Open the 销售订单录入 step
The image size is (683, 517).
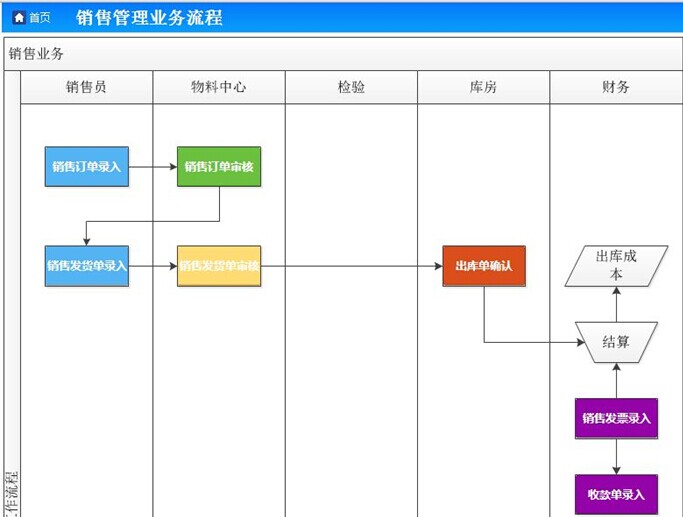(87, 167)
